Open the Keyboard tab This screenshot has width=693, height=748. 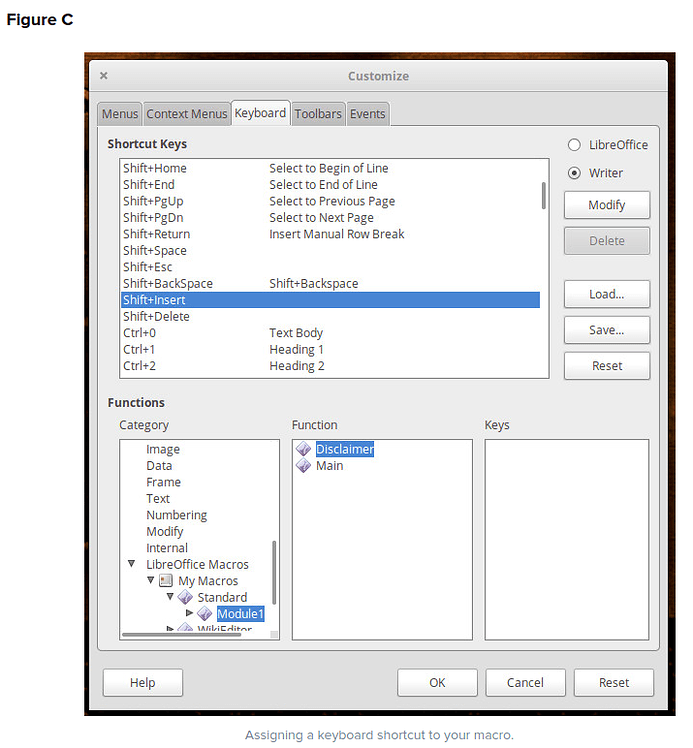pyautogui.click(x=260, y=113)
